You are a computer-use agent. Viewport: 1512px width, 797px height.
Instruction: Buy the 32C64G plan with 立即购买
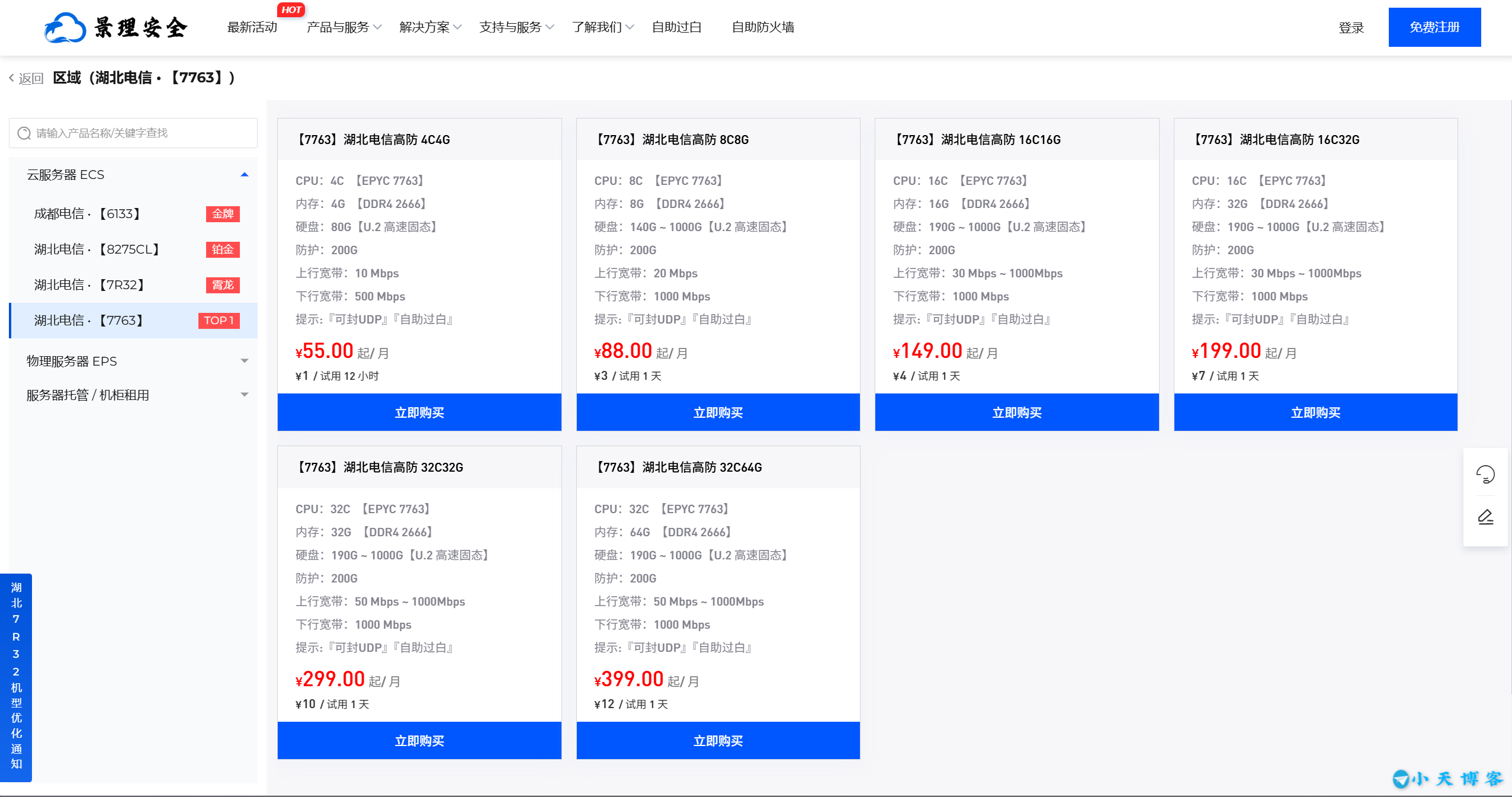pyautogui.click(x=718, y=741)
